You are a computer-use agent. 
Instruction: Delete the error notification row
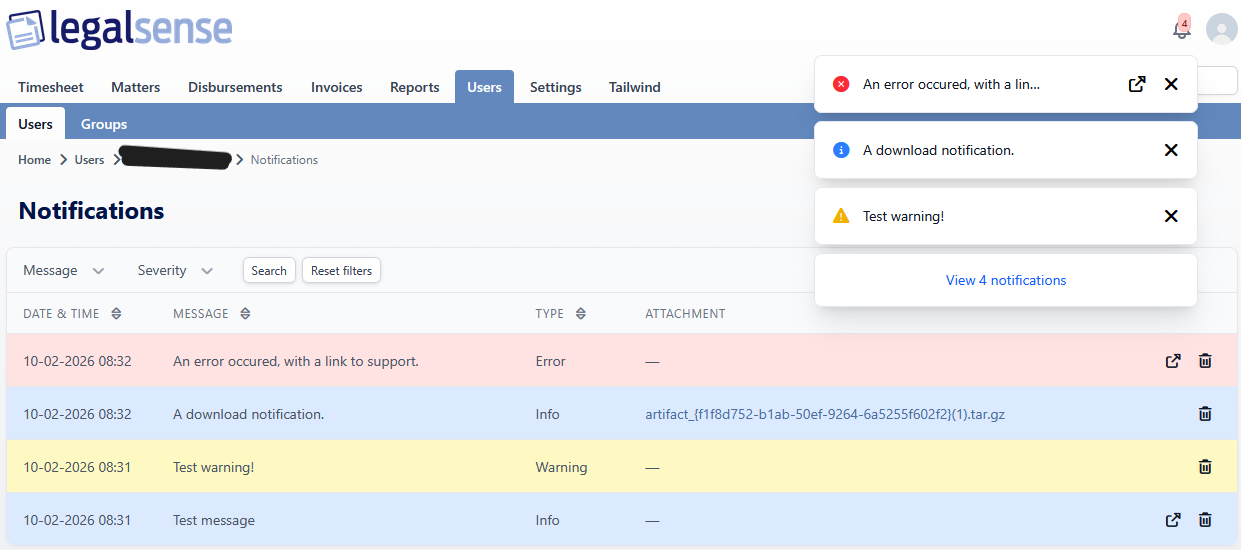pyautogui.click(x=1205, y=361)
